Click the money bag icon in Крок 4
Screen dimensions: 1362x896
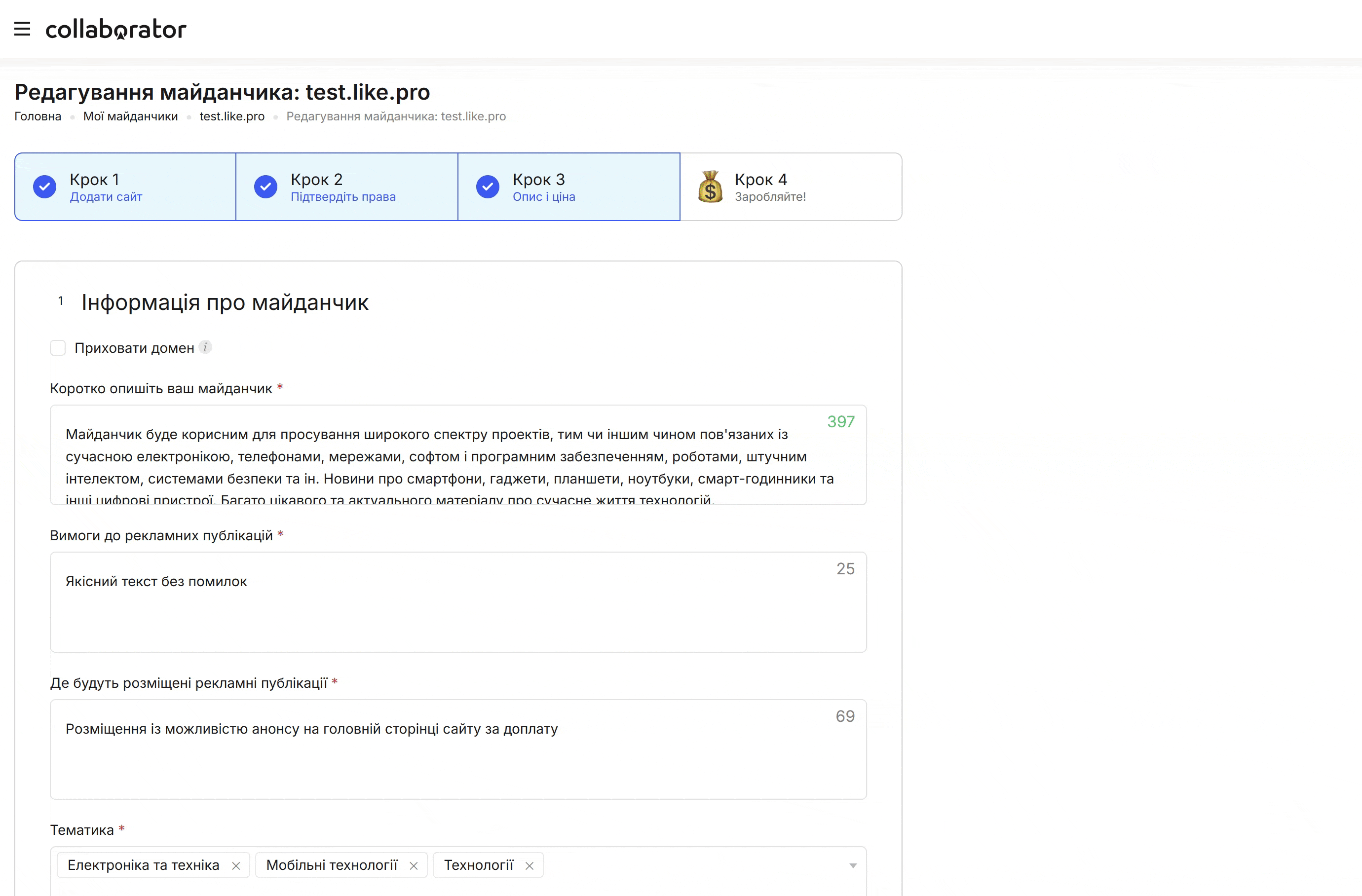[x=710, y=187]
